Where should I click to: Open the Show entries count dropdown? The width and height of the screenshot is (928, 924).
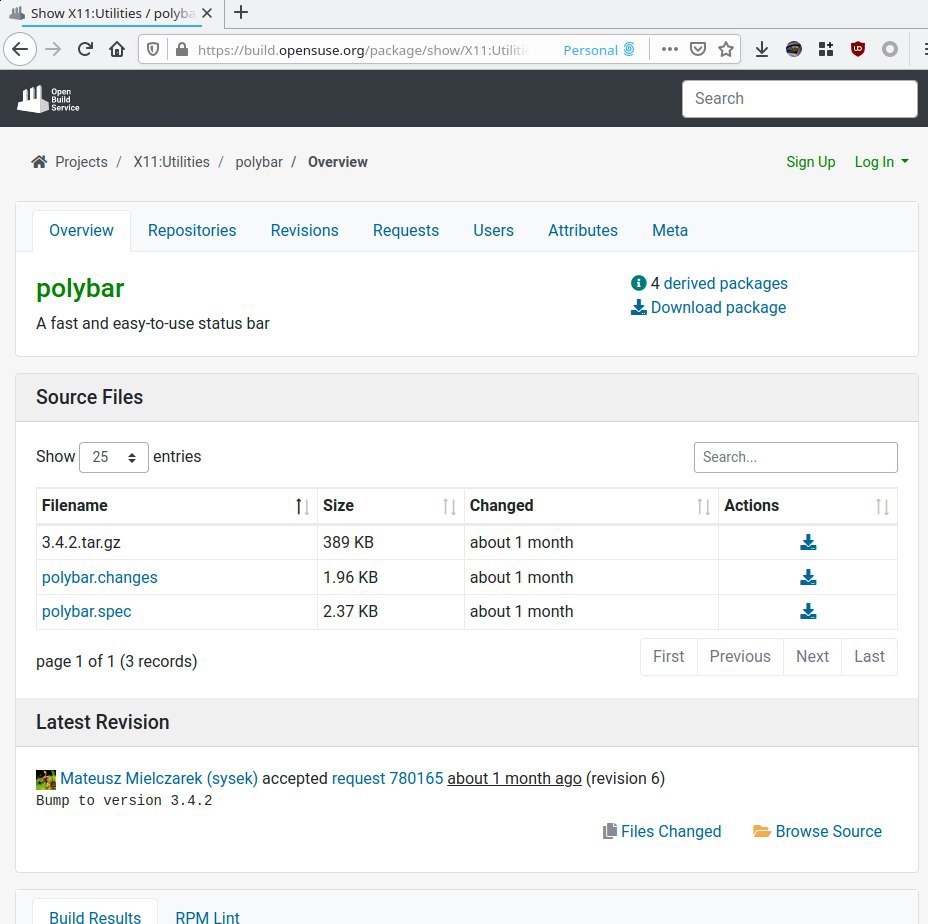point(114,457)
